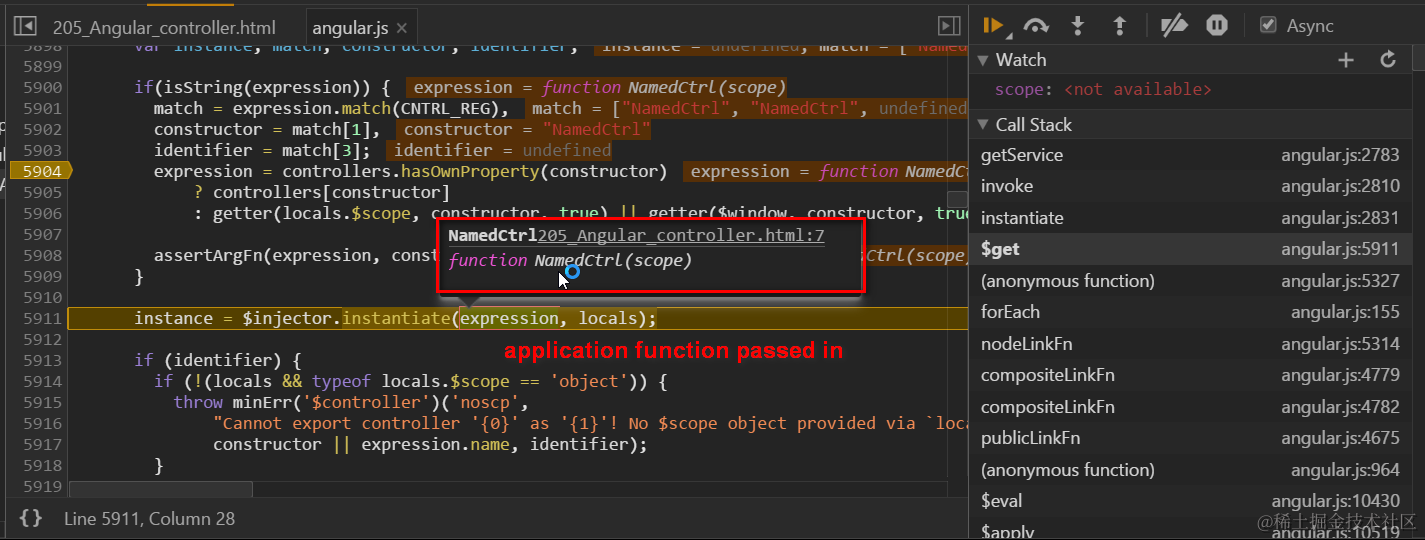Place cursor on 'instantiate' in line 5911
Screen dimensions: 1425x540
click(x=396, y=318)
